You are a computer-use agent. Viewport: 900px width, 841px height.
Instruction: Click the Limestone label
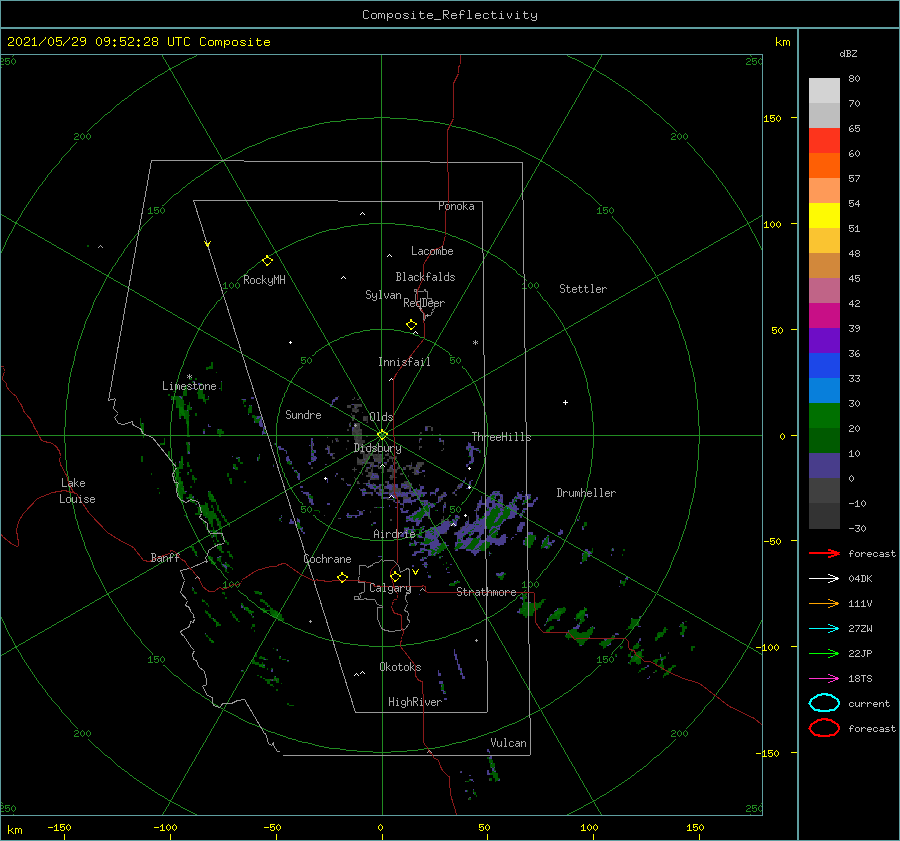tap(189, 386)
